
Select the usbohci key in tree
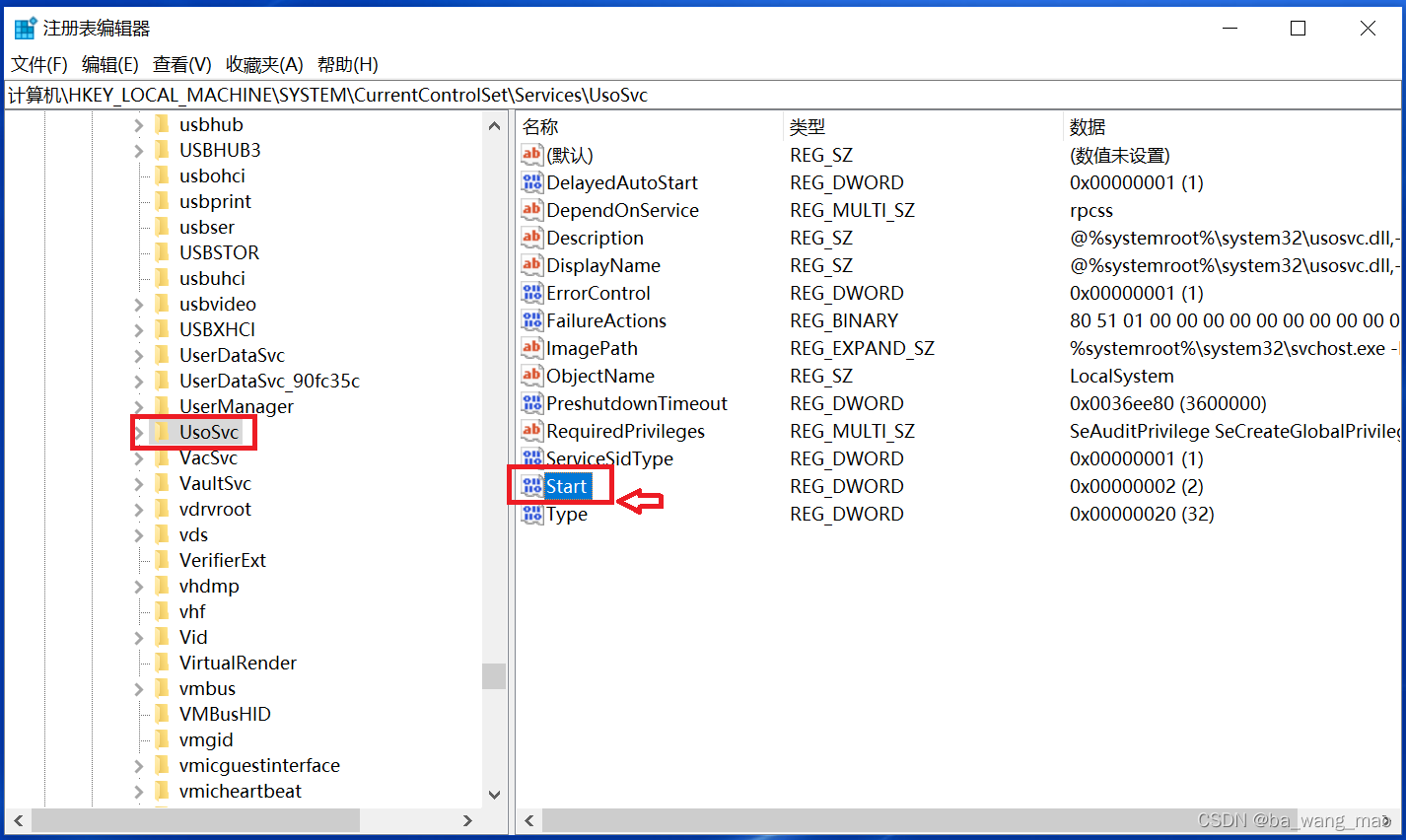coord(212,175)
